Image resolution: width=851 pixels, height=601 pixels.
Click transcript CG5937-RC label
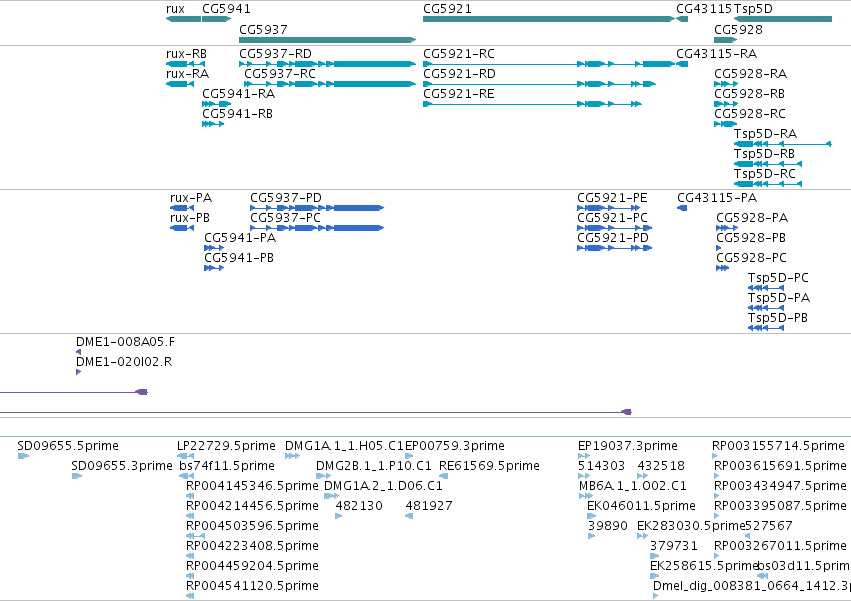click(x=280, y=74)
